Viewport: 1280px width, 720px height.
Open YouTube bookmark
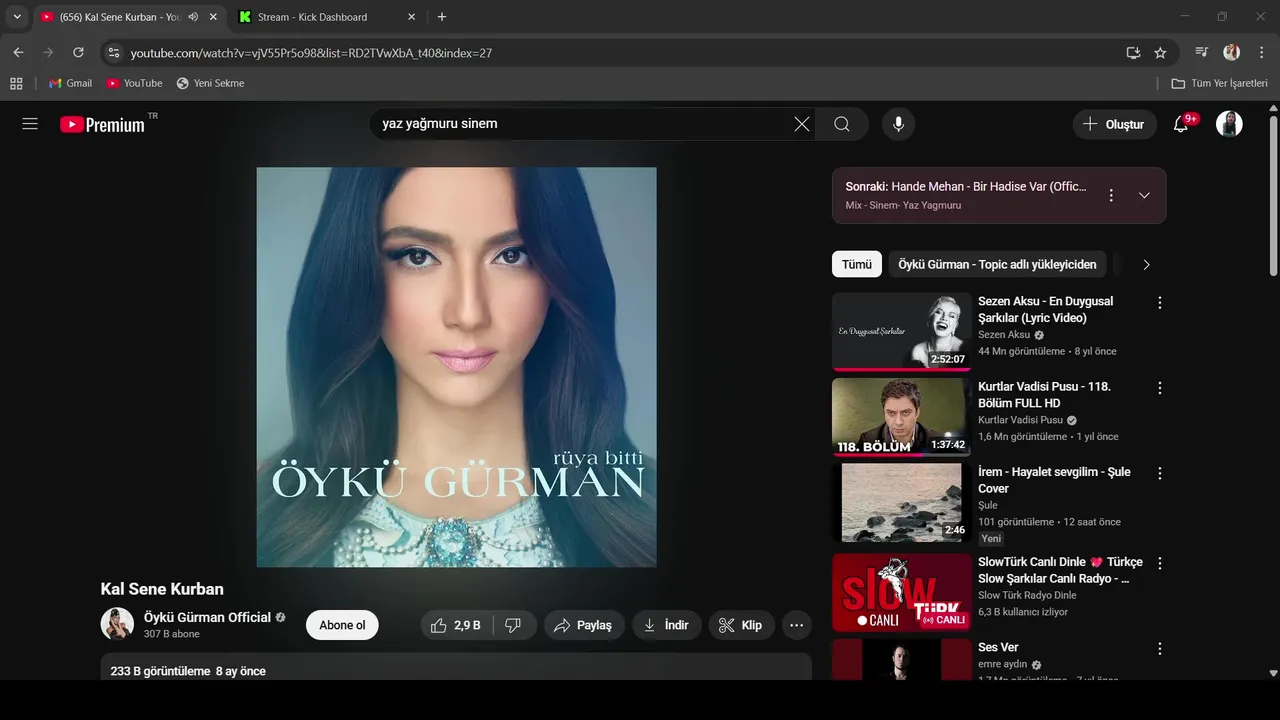pos(134,83)
